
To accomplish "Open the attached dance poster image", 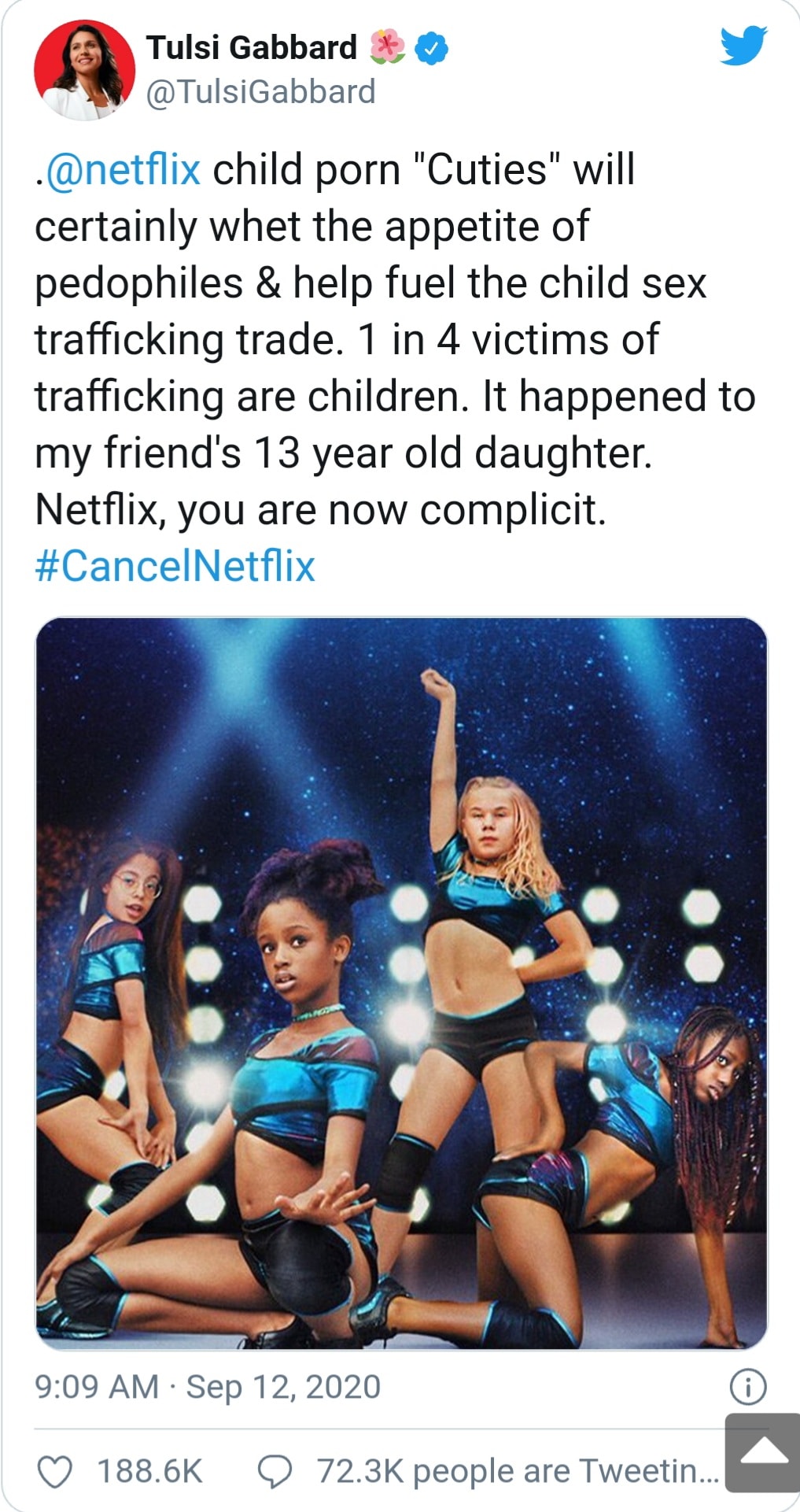I will click(x=401, y=982).
